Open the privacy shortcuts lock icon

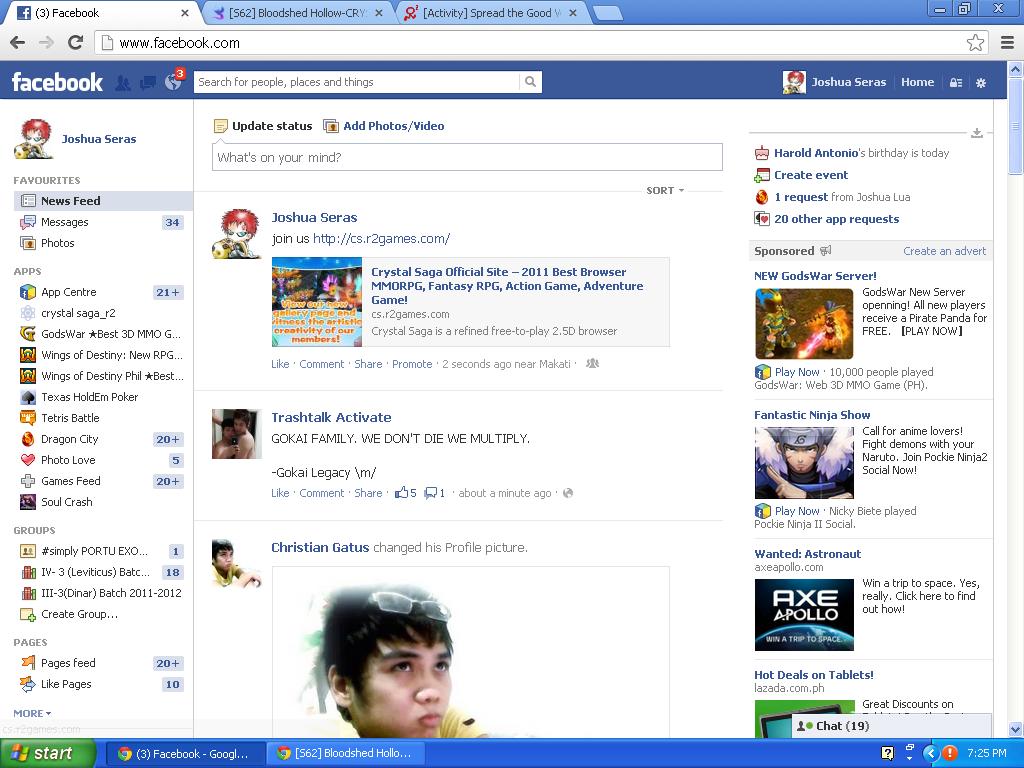956,83
